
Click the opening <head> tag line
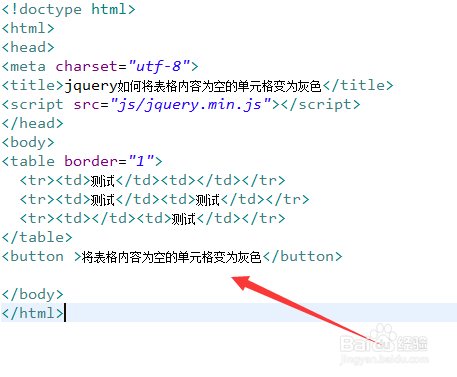click(28, 47)
